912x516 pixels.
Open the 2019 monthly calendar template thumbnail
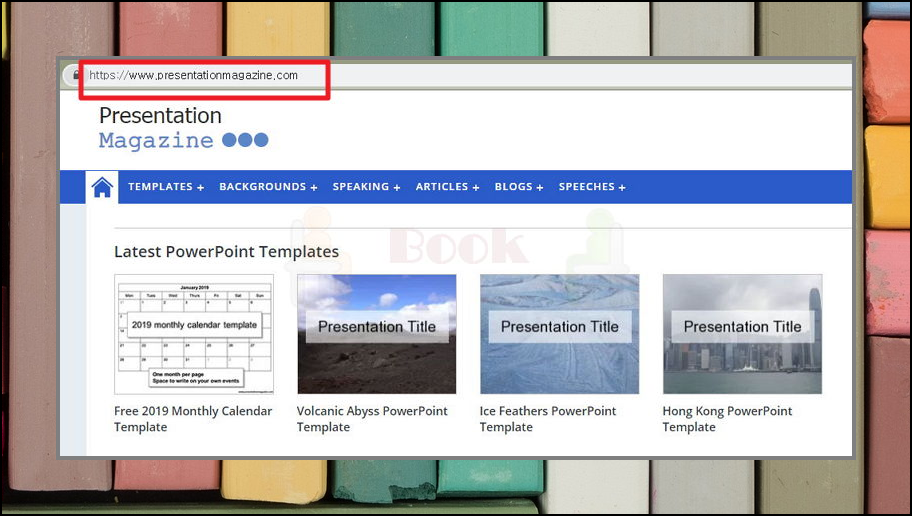[x=194, y=334]
